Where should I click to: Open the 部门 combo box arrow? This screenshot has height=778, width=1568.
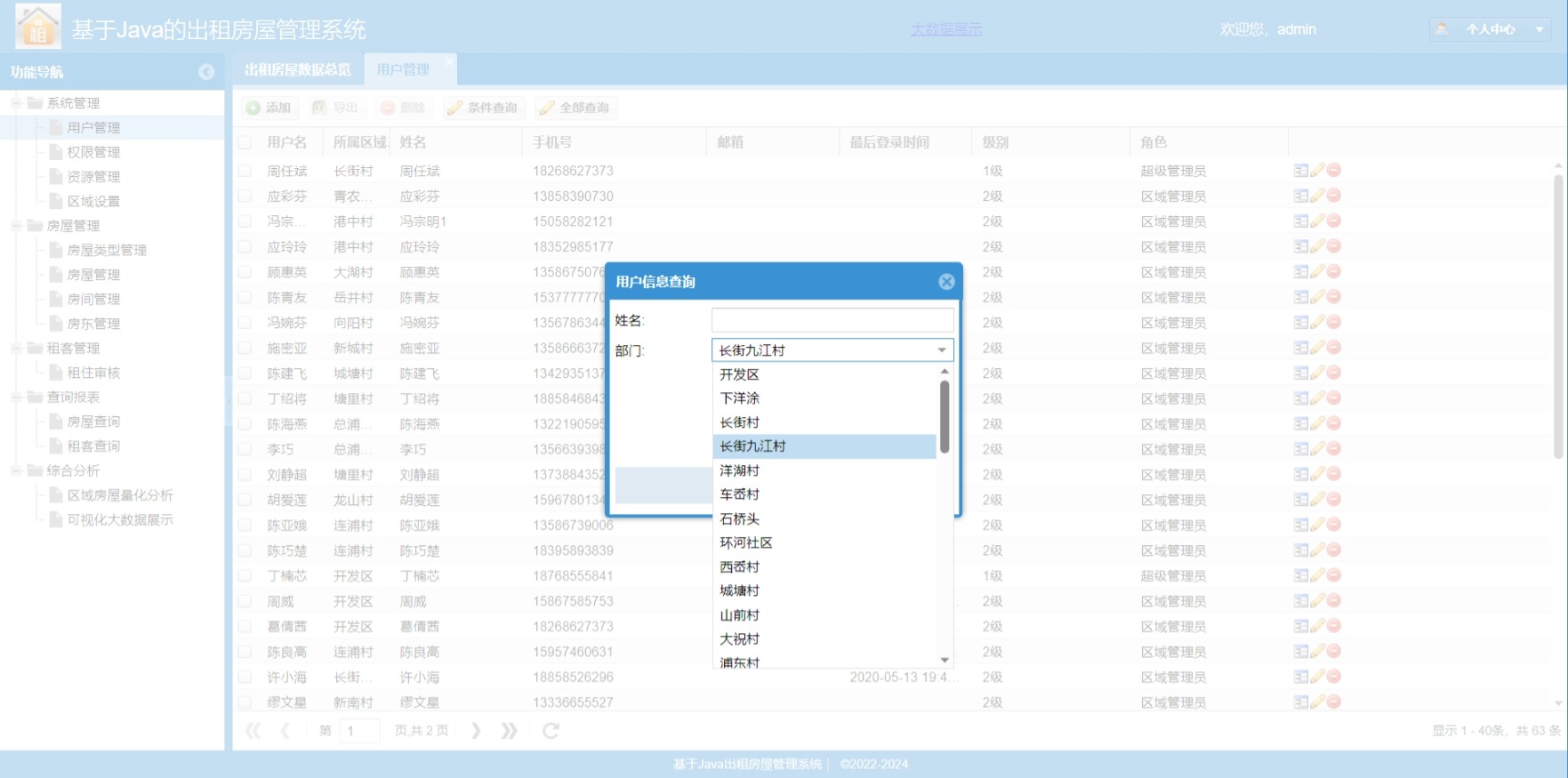(x=942, y=350)
